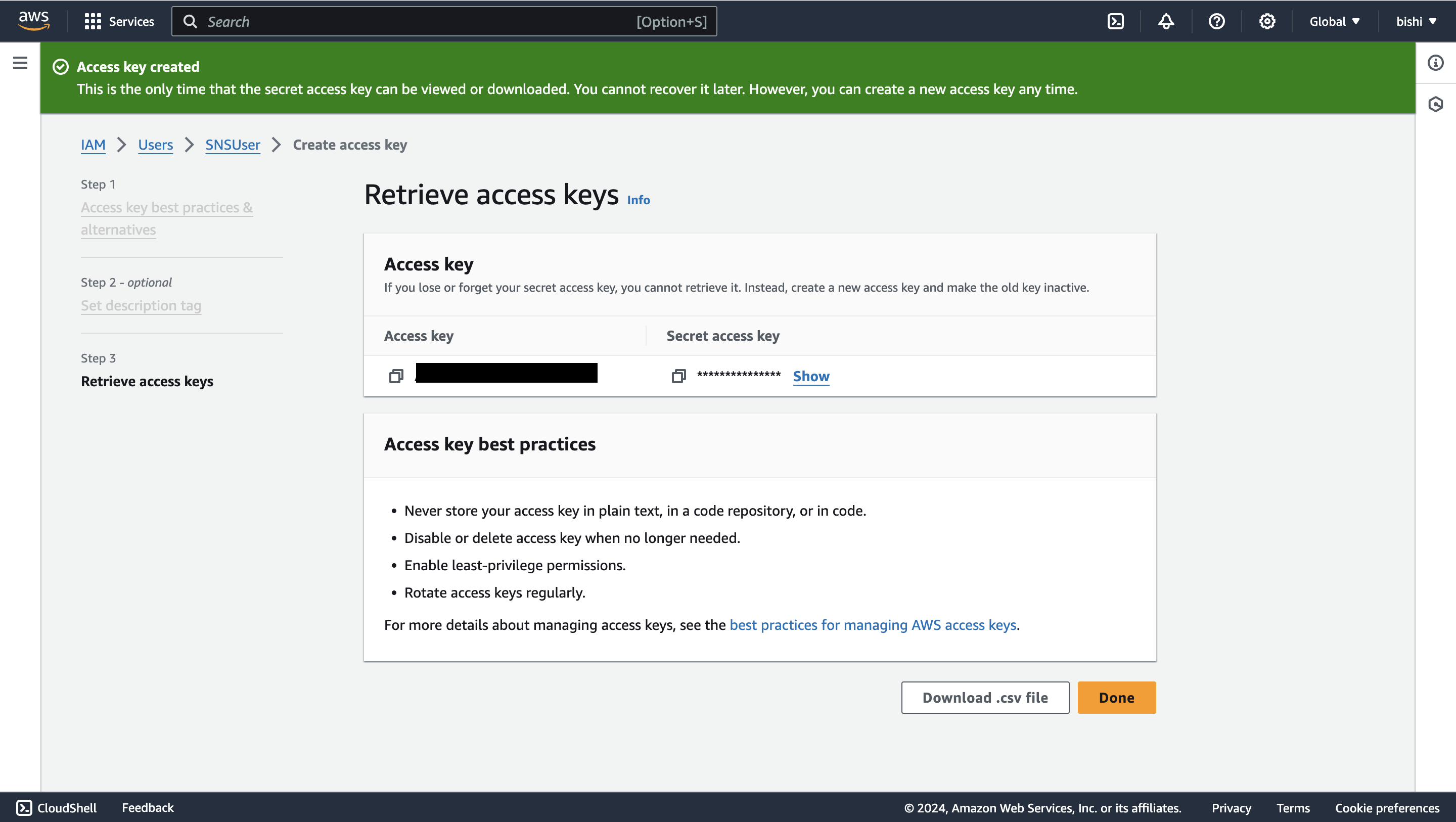Screen dimensions: 1456x822
Task: Open the help question mark icon
Action: [1216, 21]
